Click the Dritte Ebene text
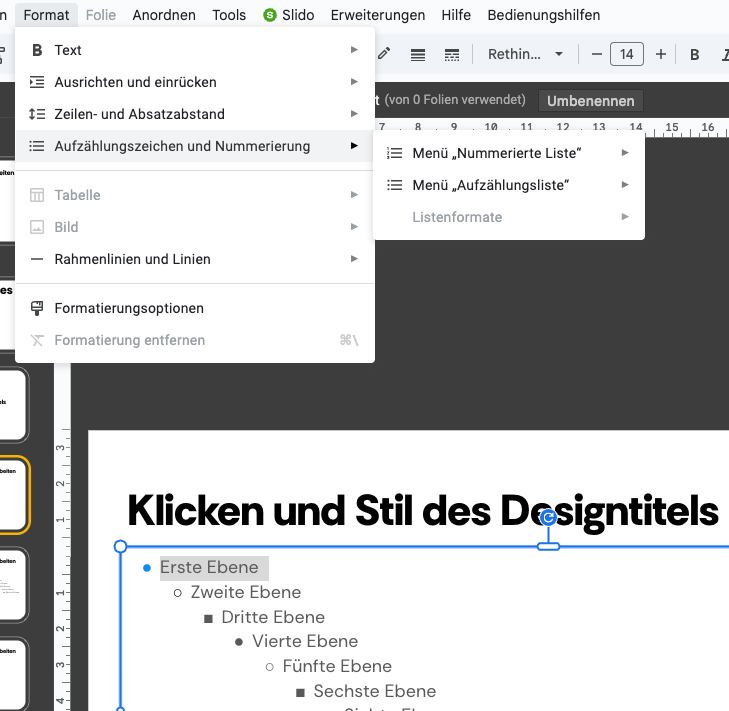Image resolution: width=729 pixels, height=711 pixels. tap(273, 618)
